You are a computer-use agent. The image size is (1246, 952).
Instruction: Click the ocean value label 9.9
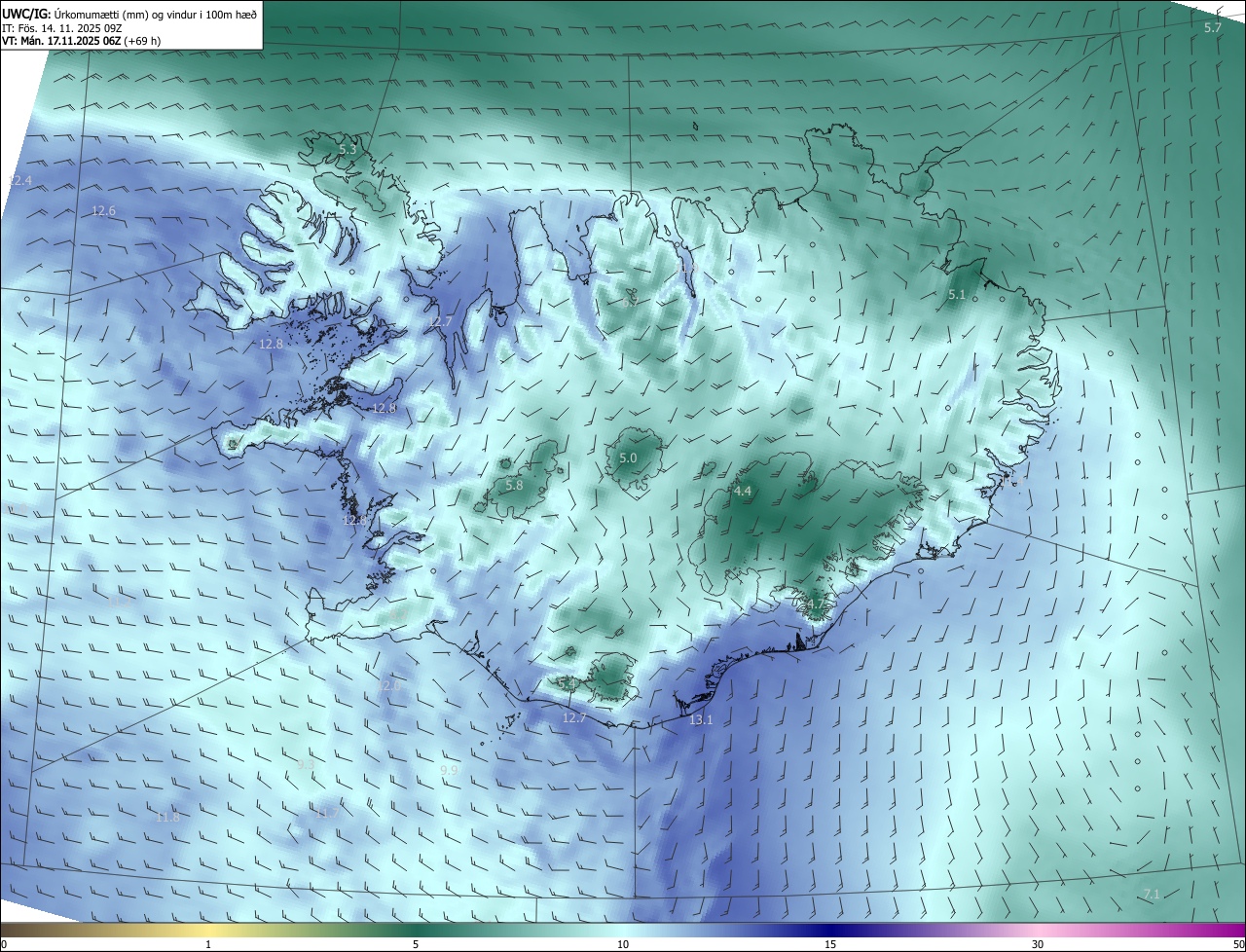449,771
